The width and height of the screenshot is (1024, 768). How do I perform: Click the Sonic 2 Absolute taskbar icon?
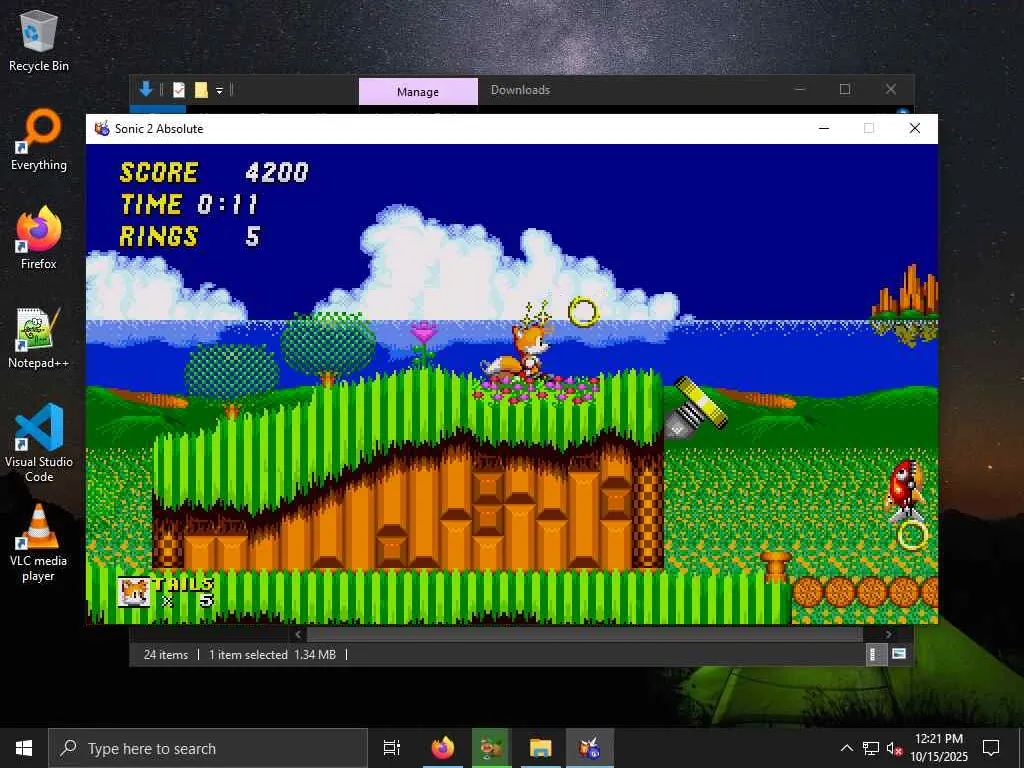(x=590, y=748)
